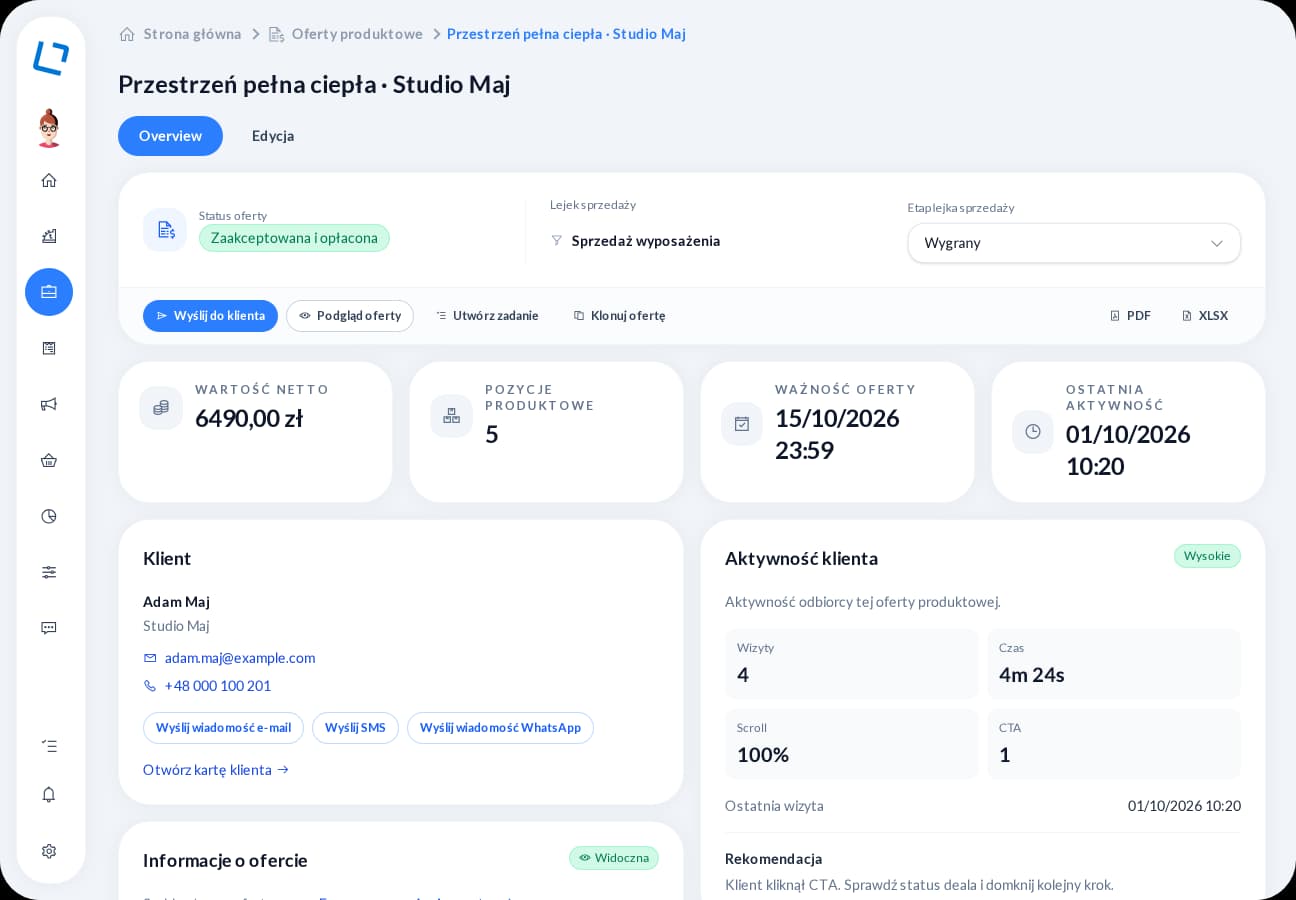Click the phone number +48 000 100 201

coord(218,686)
